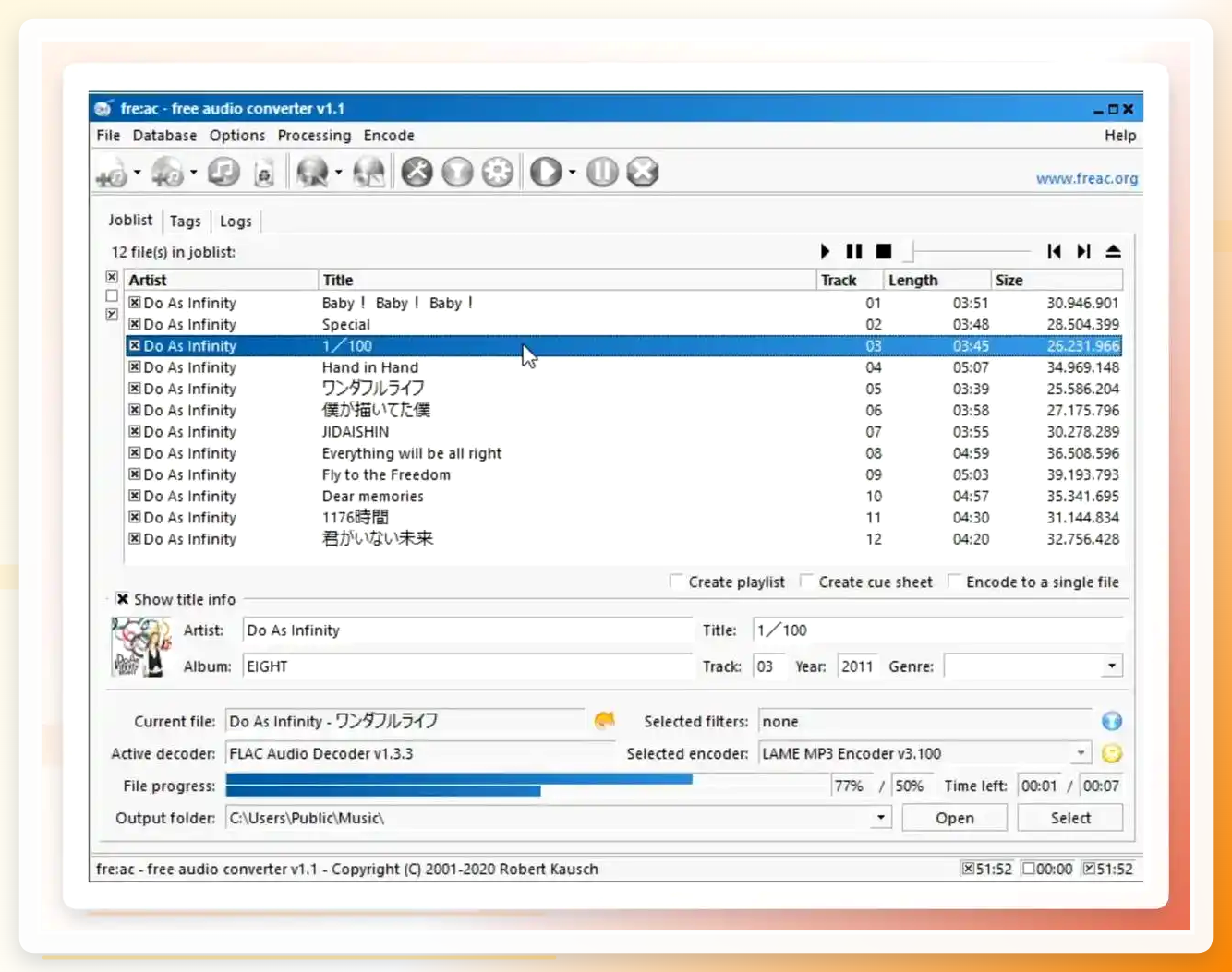The width and height of the screenshot is (1232, 972).
Task: Click the Select output folder button
Action: coord(1070,818)
